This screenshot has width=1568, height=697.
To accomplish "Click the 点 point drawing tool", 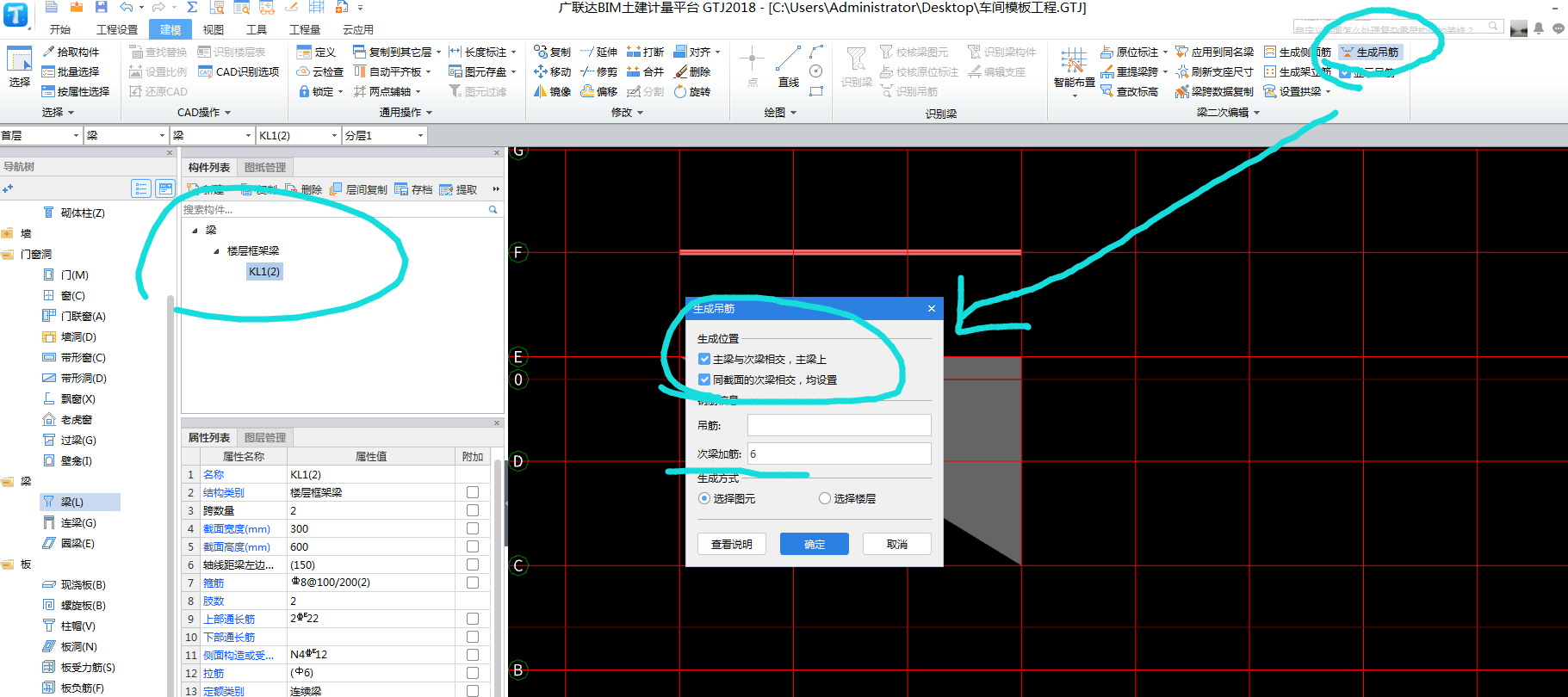I will (x=752, y=67).
